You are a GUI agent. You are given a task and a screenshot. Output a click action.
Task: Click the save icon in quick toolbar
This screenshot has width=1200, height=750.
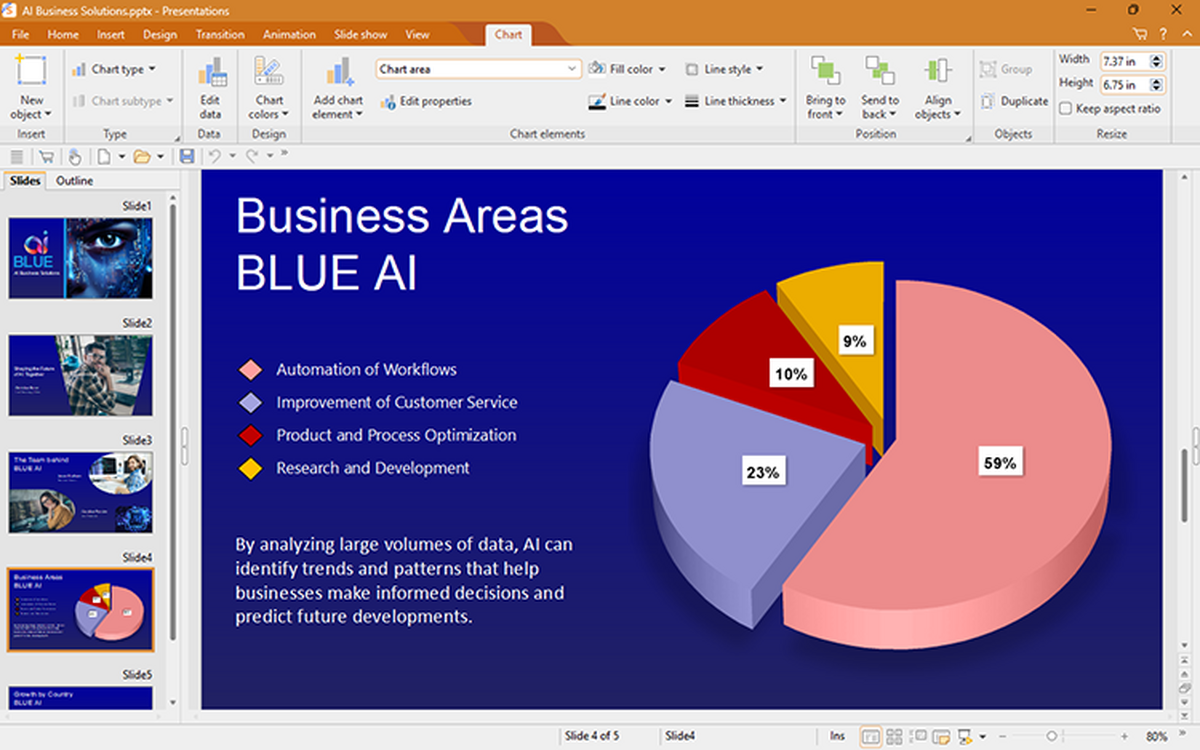click(x=186, y=156)
